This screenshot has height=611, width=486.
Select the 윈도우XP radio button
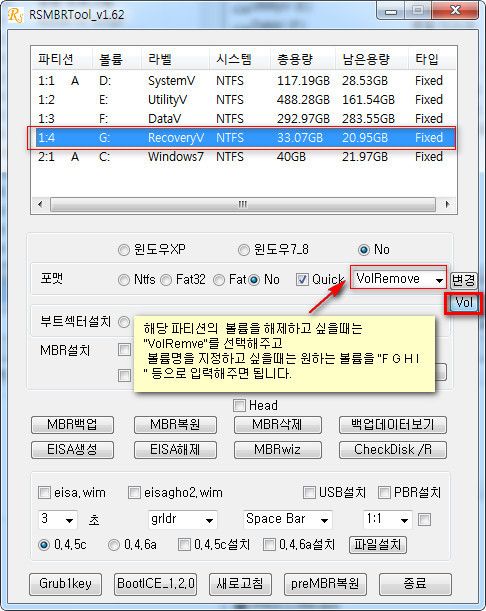click(124, 250)
